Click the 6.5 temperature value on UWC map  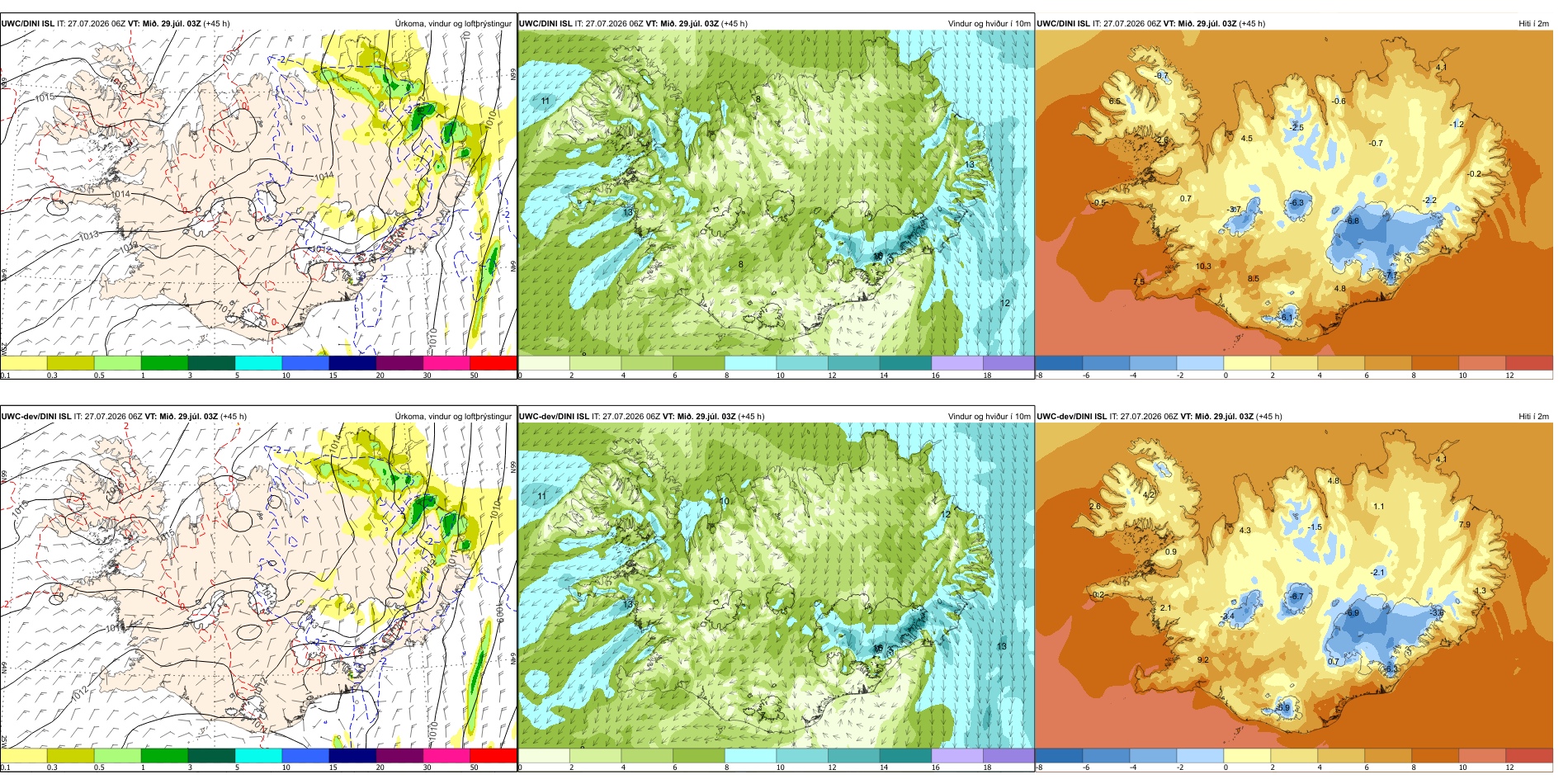1115,102
